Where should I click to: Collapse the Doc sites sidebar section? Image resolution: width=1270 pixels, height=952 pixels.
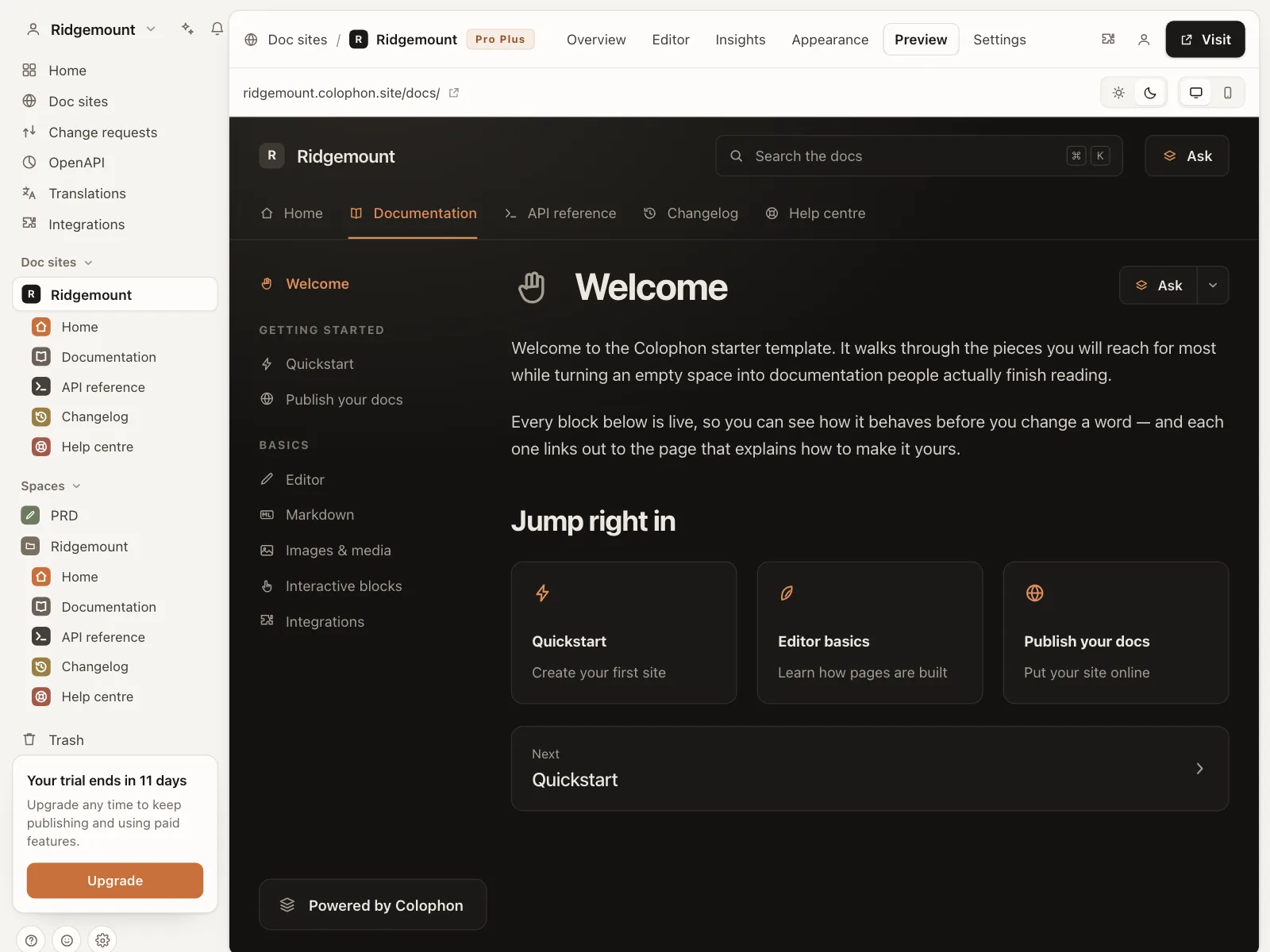(x=57, y=262)
